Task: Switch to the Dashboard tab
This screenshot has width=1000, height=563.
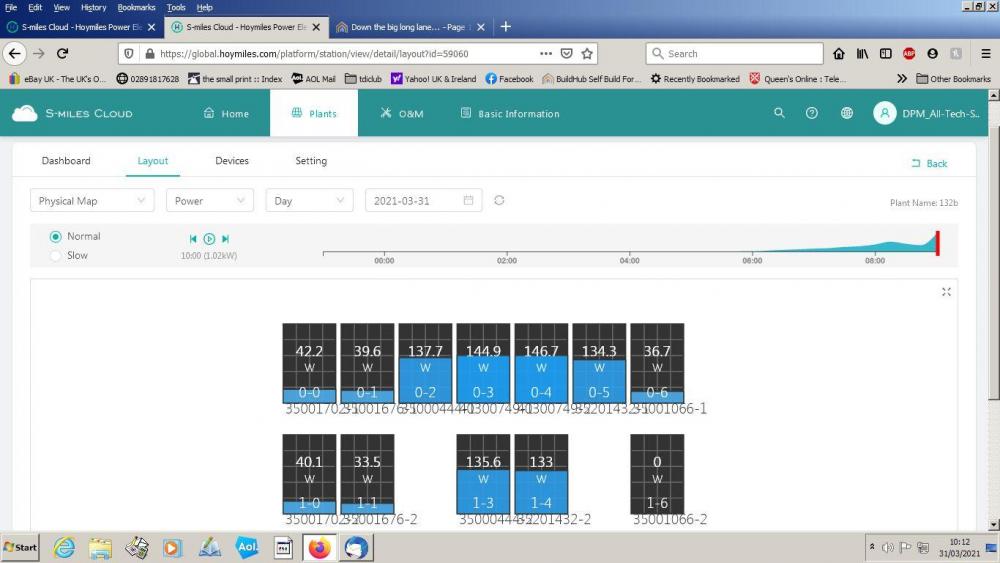Action: [66, 161]
